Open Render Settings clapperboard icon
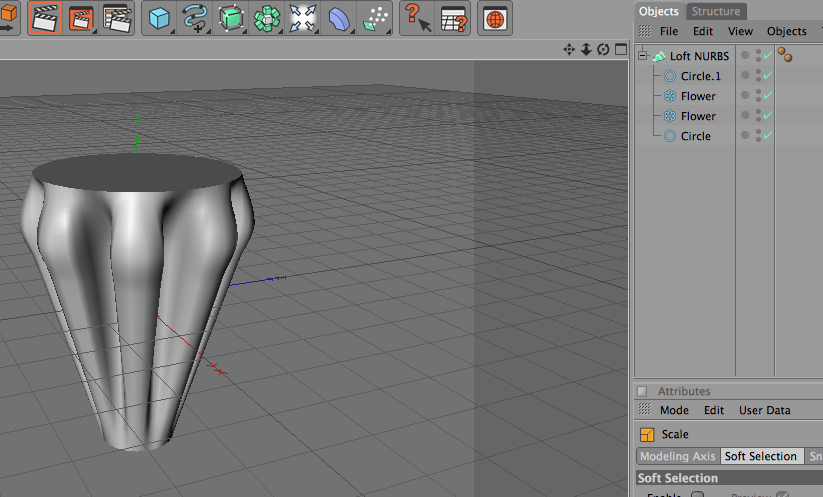 (x=117, y=18)
